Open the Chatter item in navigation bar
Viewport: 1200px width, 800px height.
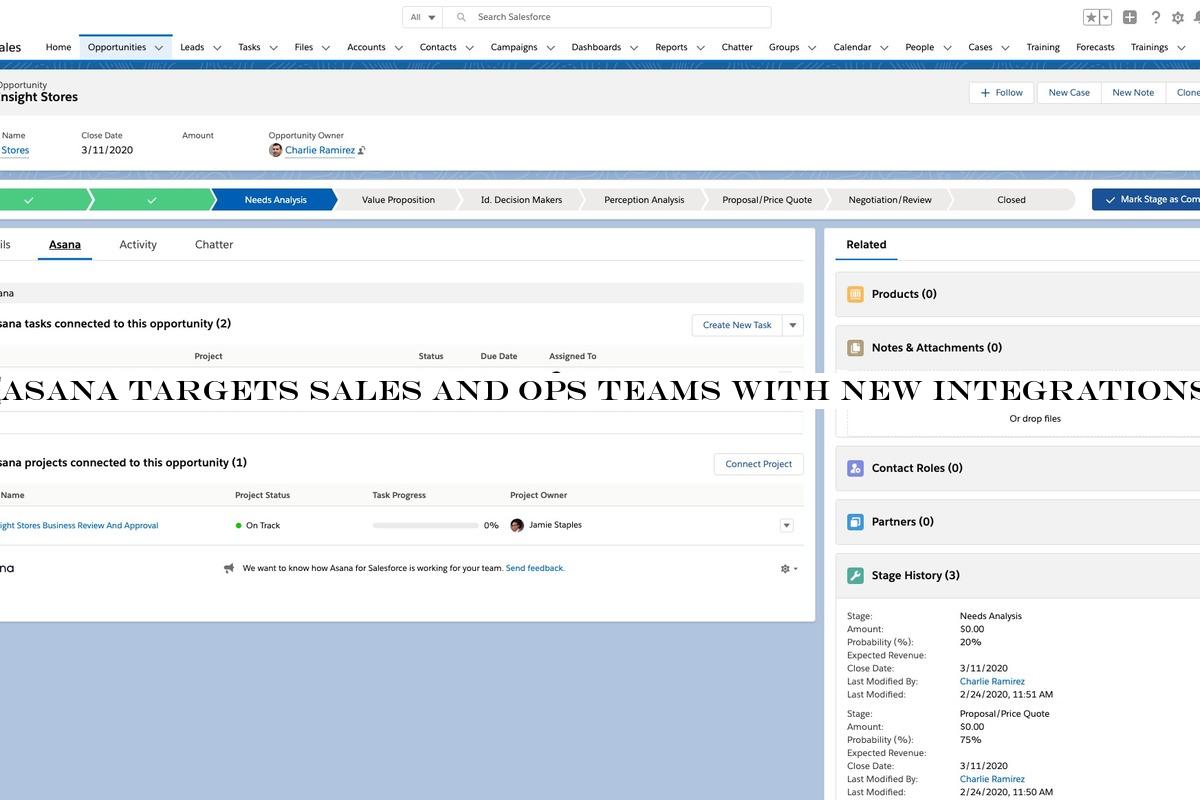[x=737, y=47]
